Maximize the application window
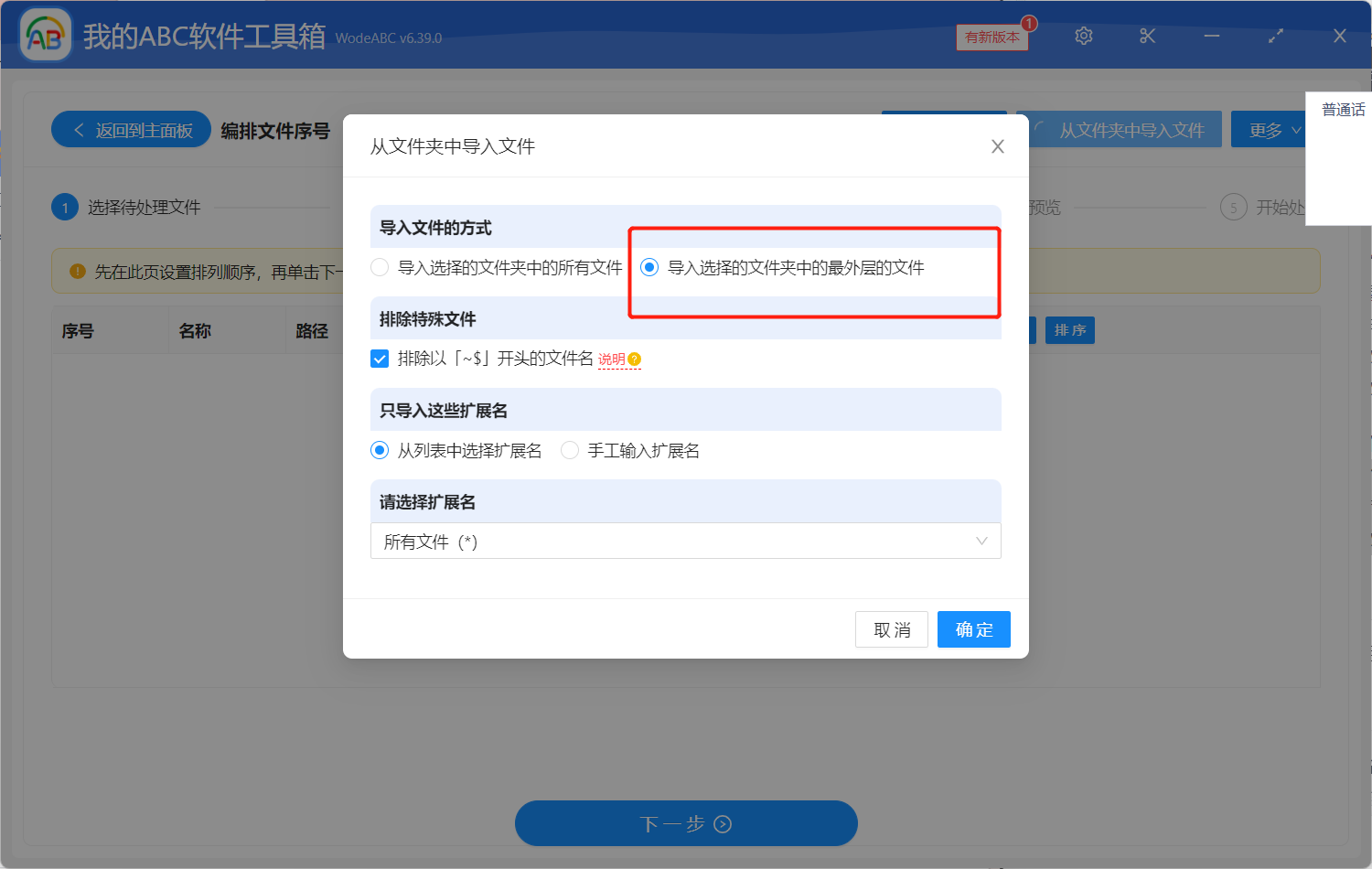The image size is (1372, 869). [x=1276, y=36]
